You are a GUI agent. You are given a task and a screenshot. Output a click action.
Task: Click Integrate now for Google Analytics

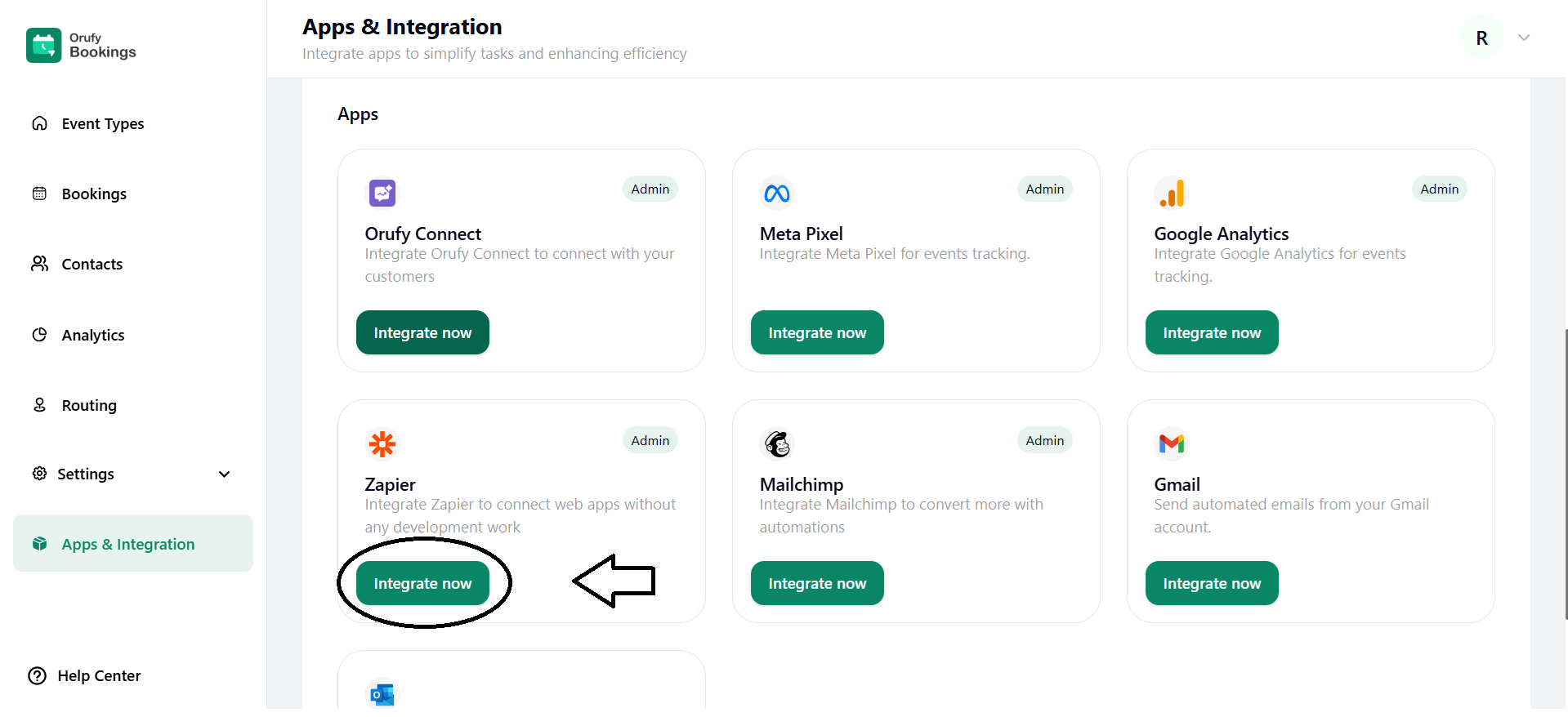point(1211,332)
